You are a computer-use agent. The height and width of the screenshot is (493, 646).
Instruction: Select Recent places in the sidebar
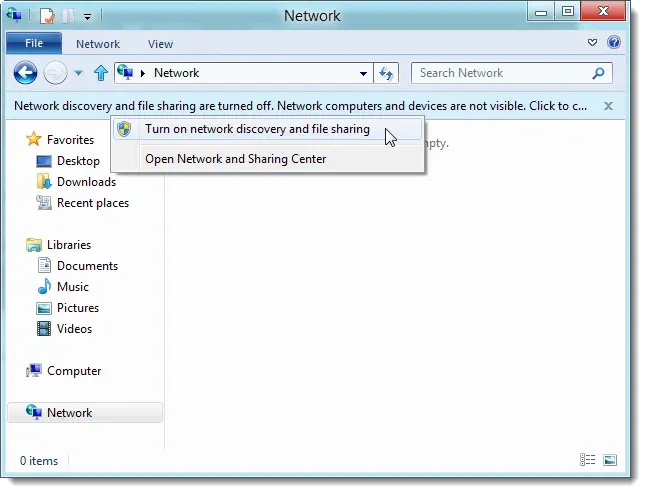[x=93, y=203]
